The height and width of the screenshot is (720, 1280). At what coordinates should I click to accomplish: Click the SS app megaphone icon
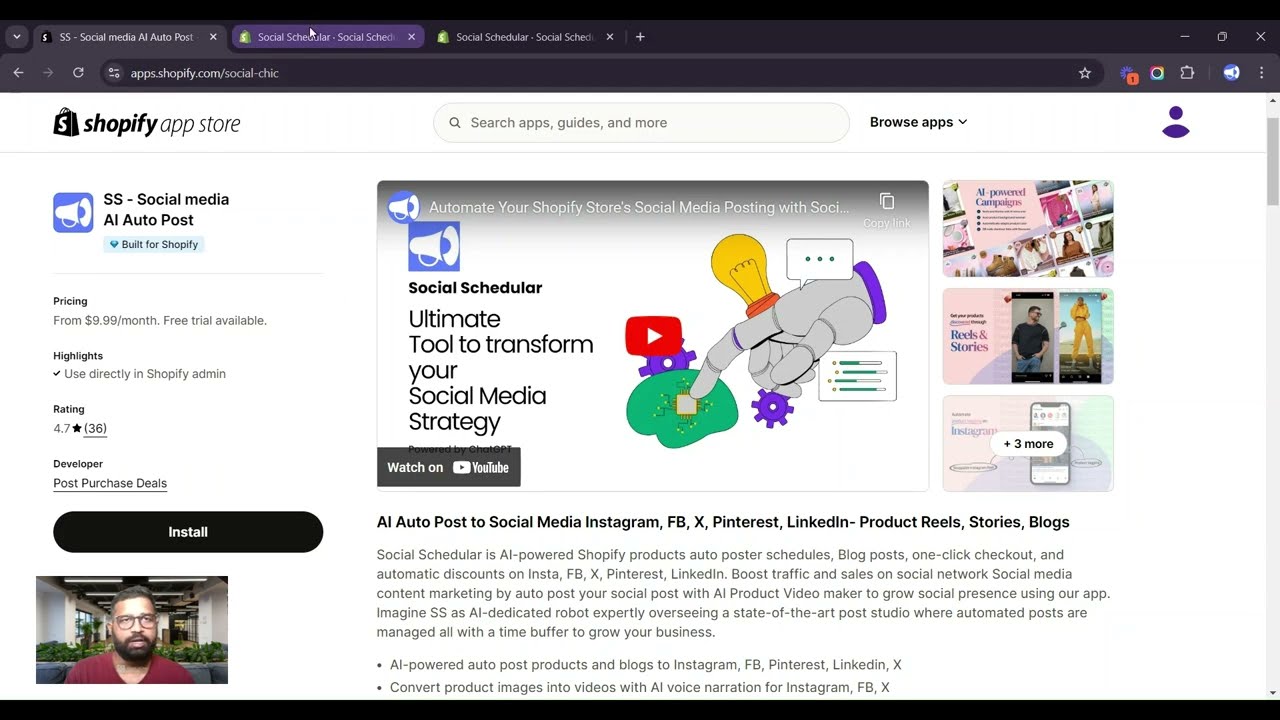73,212
